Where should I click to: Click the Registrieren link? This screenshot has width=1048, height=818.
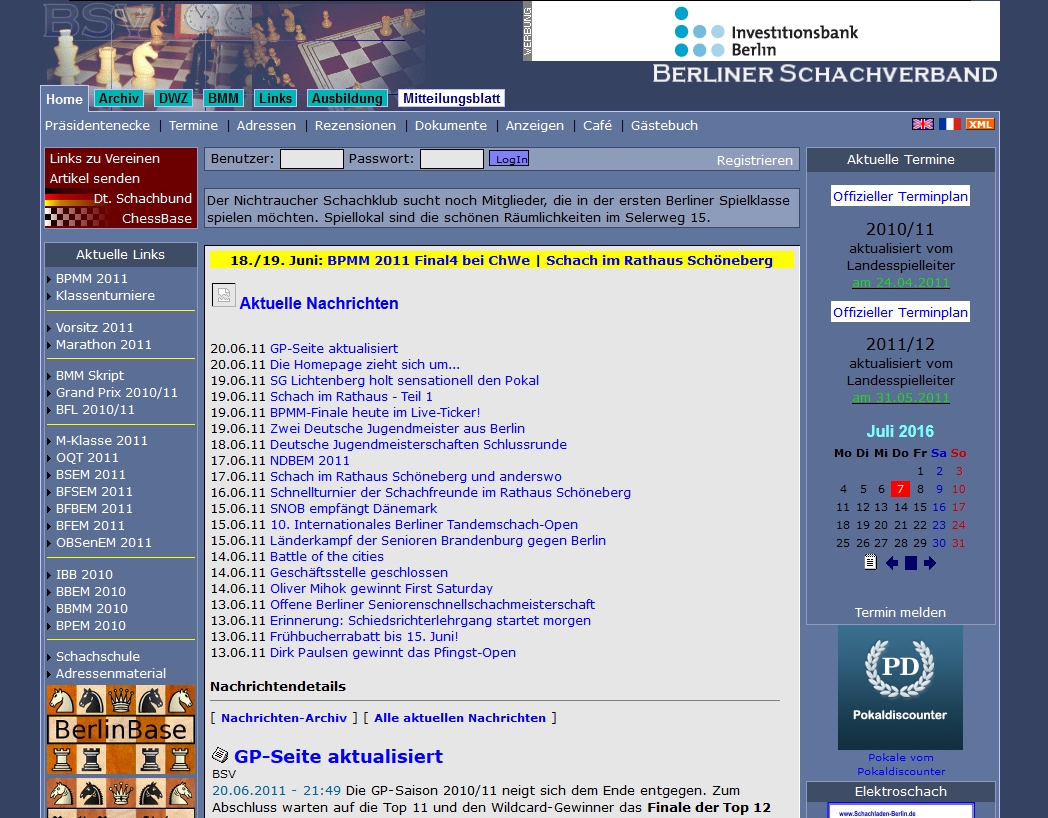754,160
